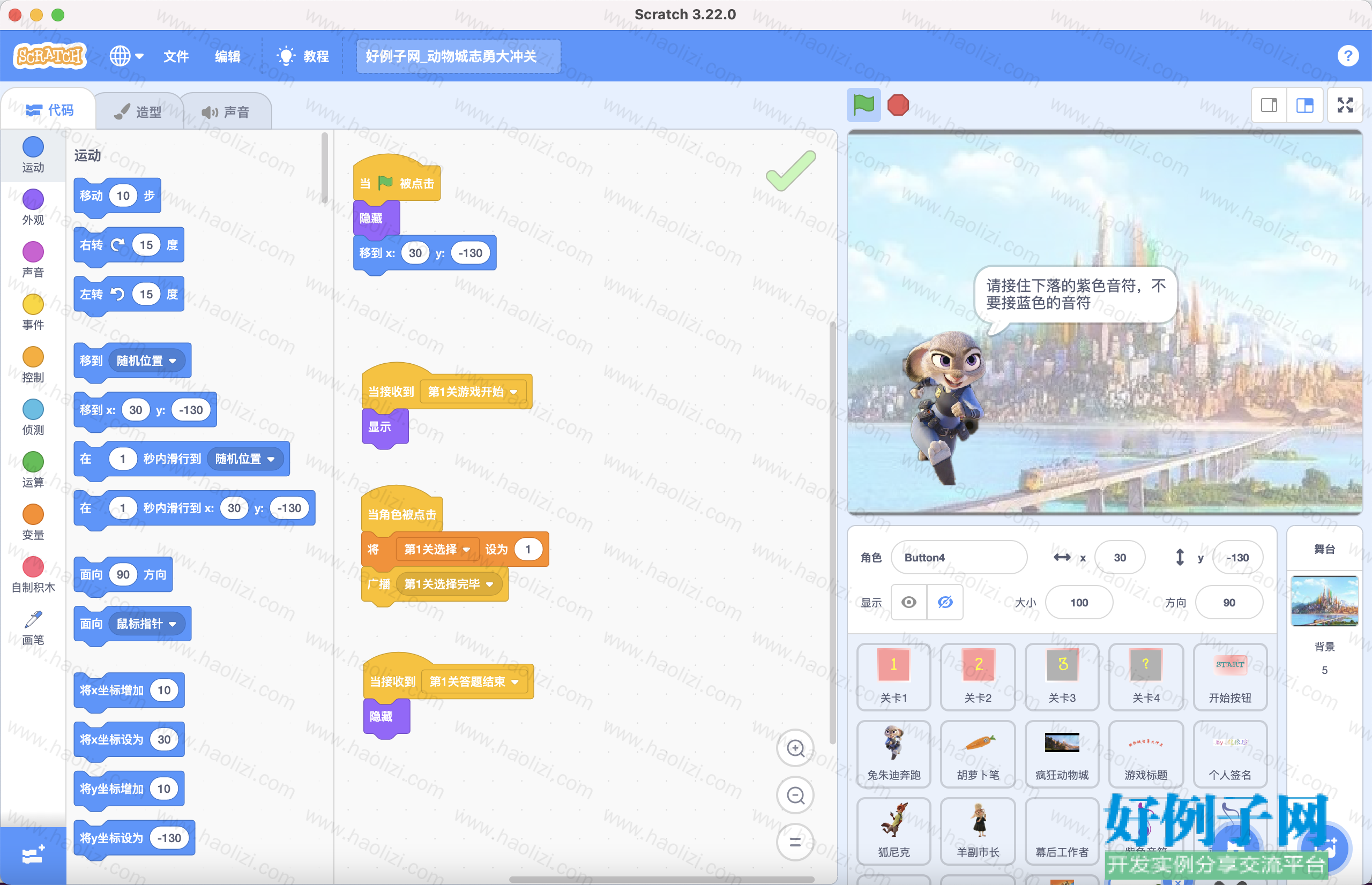This screenshot has height=885, width=1372.
Task: Open the 教程 tutorials
Action: [303, 56]
